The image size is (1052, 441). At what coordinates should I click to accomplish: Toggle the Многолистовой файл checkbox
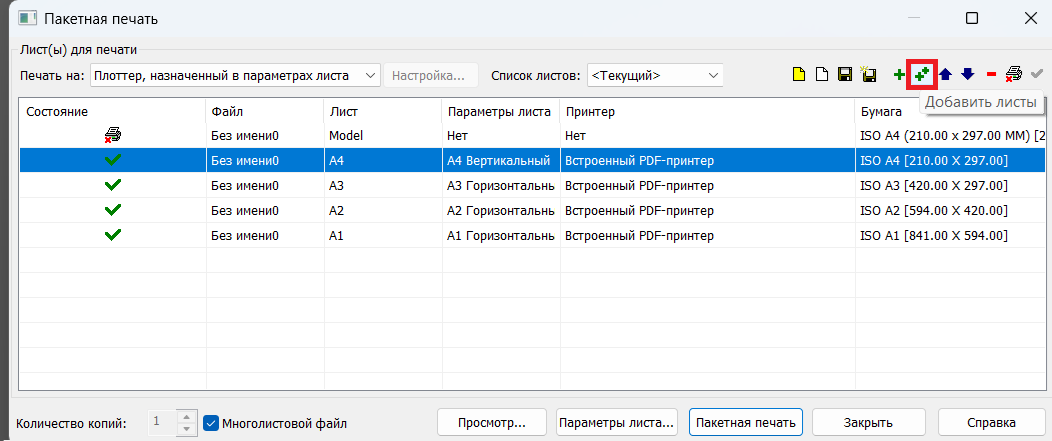pyautogui.click(x=211, y=423)
